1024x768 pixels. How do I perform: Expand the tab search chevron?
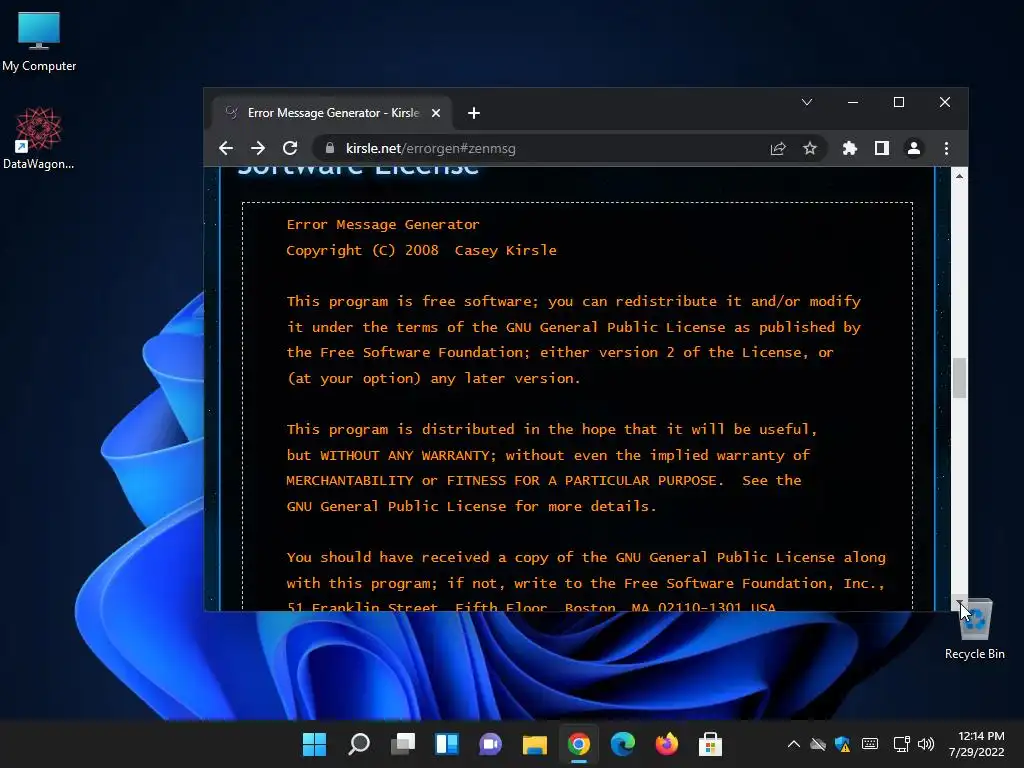(x=807, y=103)
